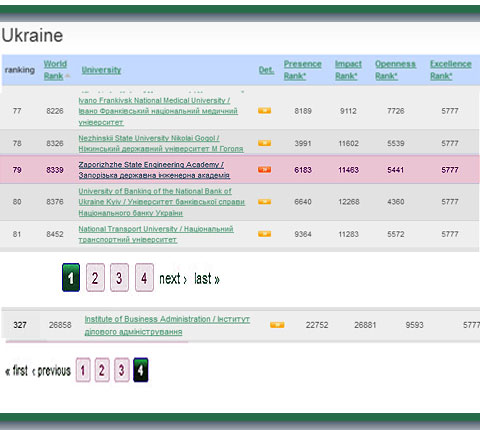This screenshot has width=480, height=430.
Task: Select presence rank value 3991
Action: tap(303, 143)
